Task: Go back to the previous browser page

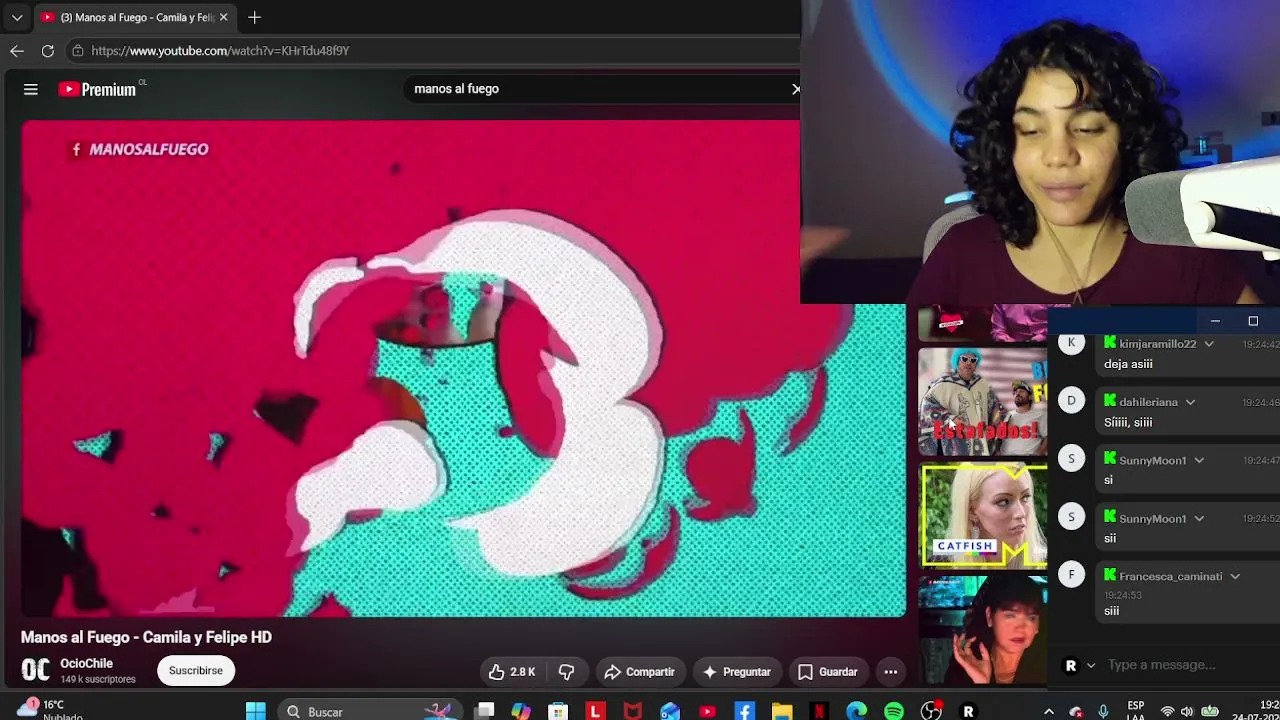Action: click(17, 50)
